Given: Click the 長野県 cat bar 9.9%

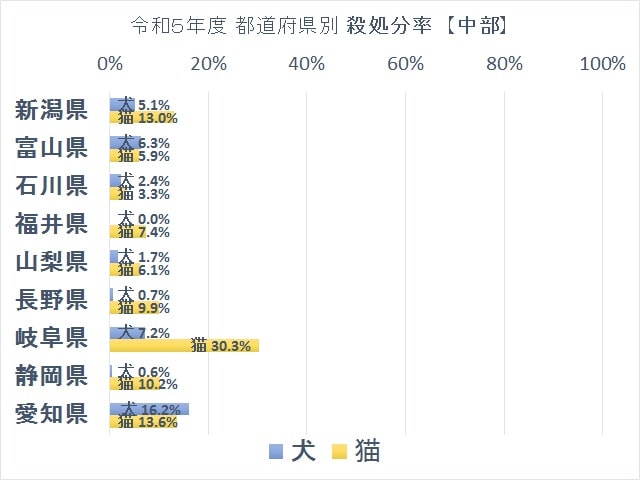Looking at the screenshot, I should pos(134,308).
